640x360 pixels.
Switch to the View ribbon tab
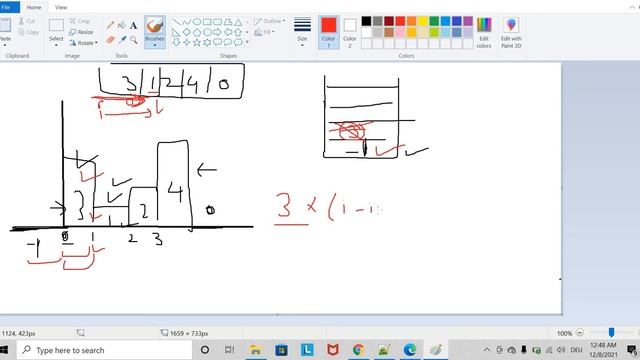[61, 7]
